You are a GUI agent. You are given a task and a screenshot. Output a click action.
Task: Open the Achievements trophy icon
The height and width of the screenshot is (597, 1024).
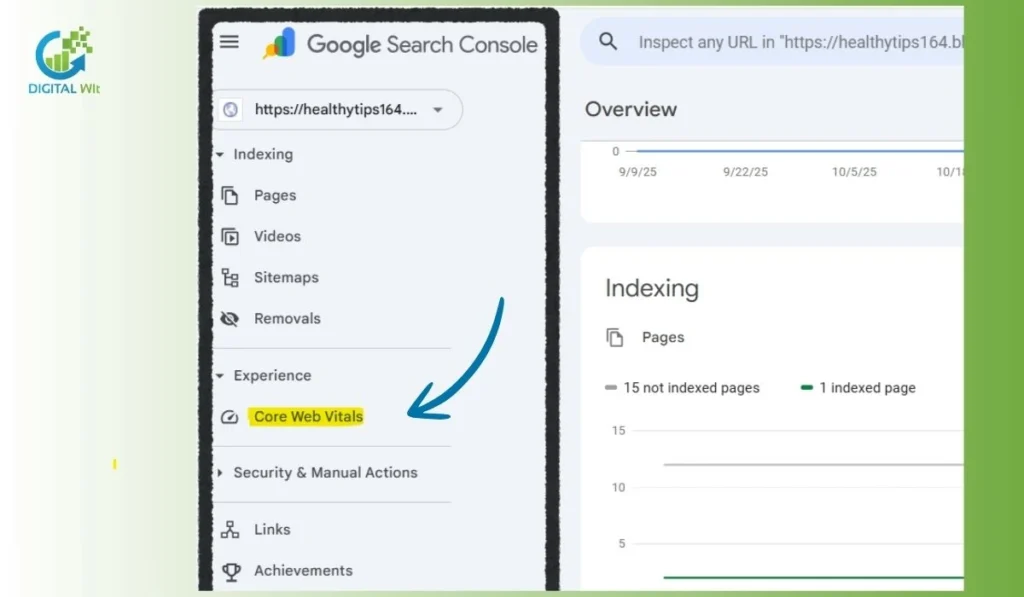(232, 570)
